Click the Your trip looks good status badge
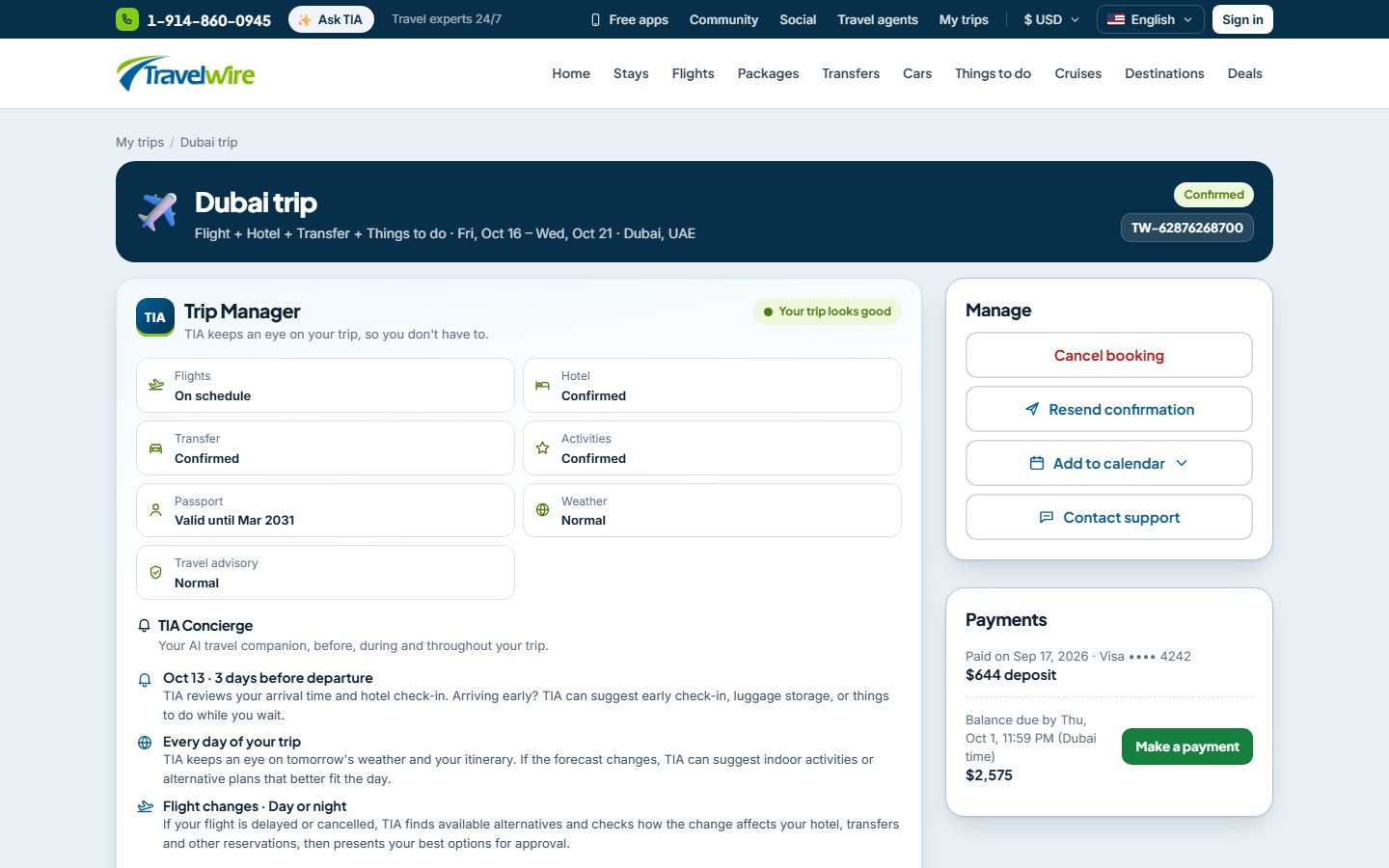Screen dimensions: 1389x868 tap(828, 312)
